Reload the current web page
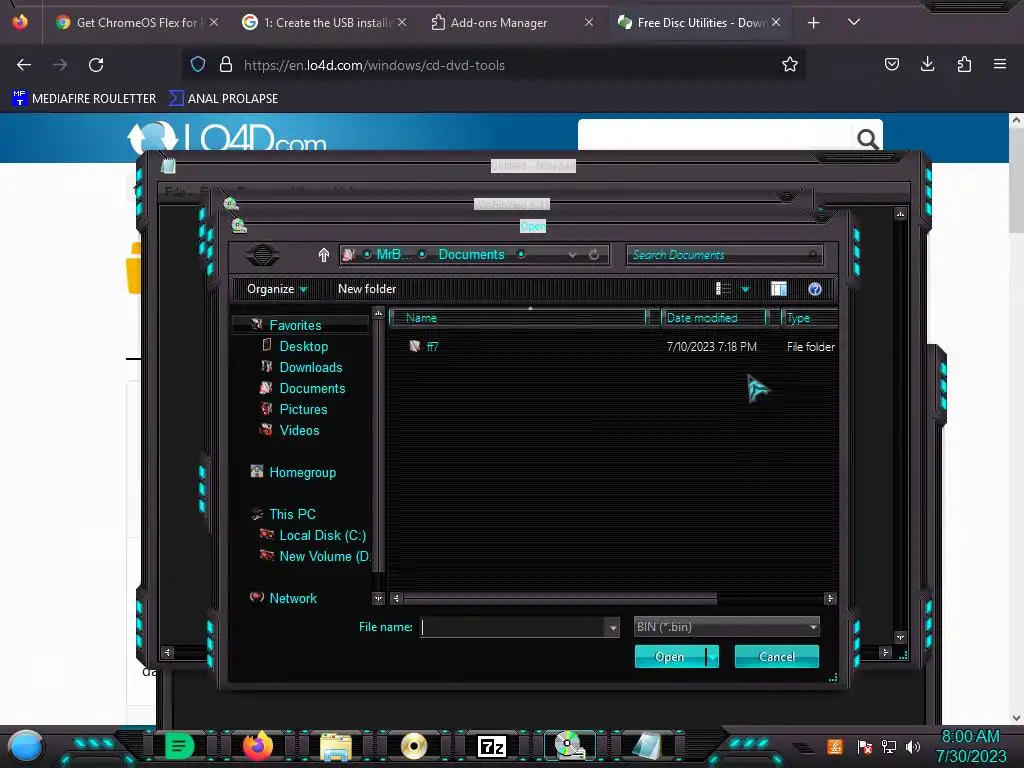This screenshot has width=1024, height=768. point(96,65)
